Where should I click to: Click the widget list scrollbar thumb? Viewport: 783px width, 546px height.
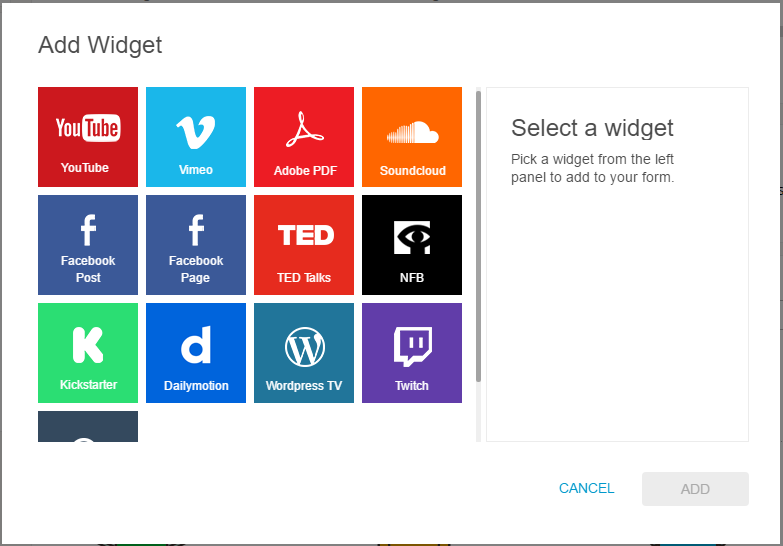[x=478, y=236]
